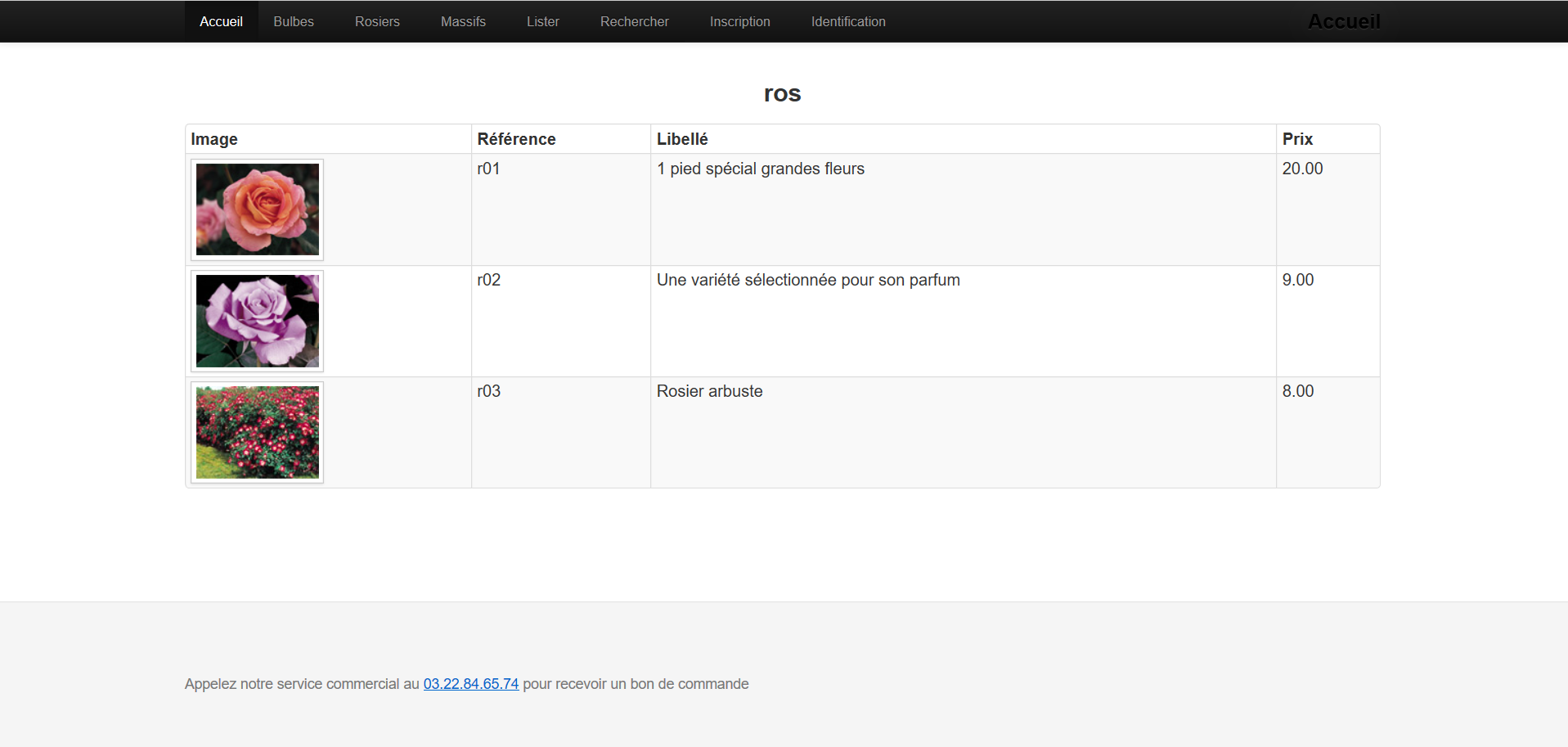Click the Libellé column header
Image resolution: width=1568 pixels, height=747 pixels.
[x=682, y=139]
